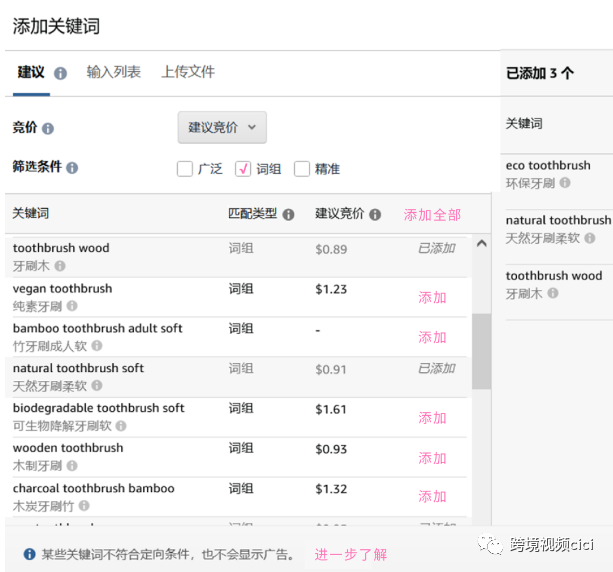Click info icon next to 建议 tab
Screen dimensions: 613x572
click(60, 73)
